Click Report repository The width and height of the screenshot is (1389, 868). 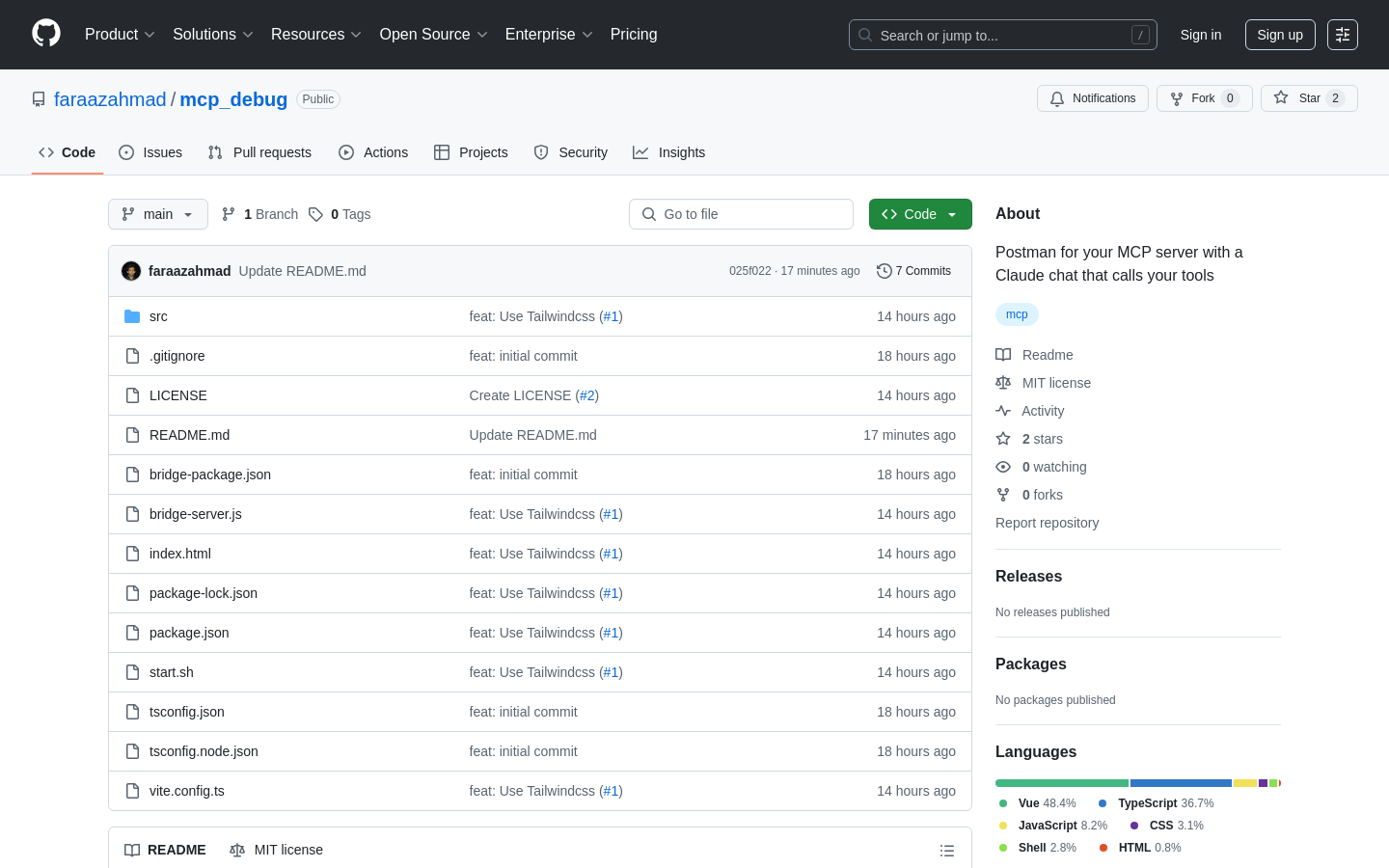(1047, 523)
